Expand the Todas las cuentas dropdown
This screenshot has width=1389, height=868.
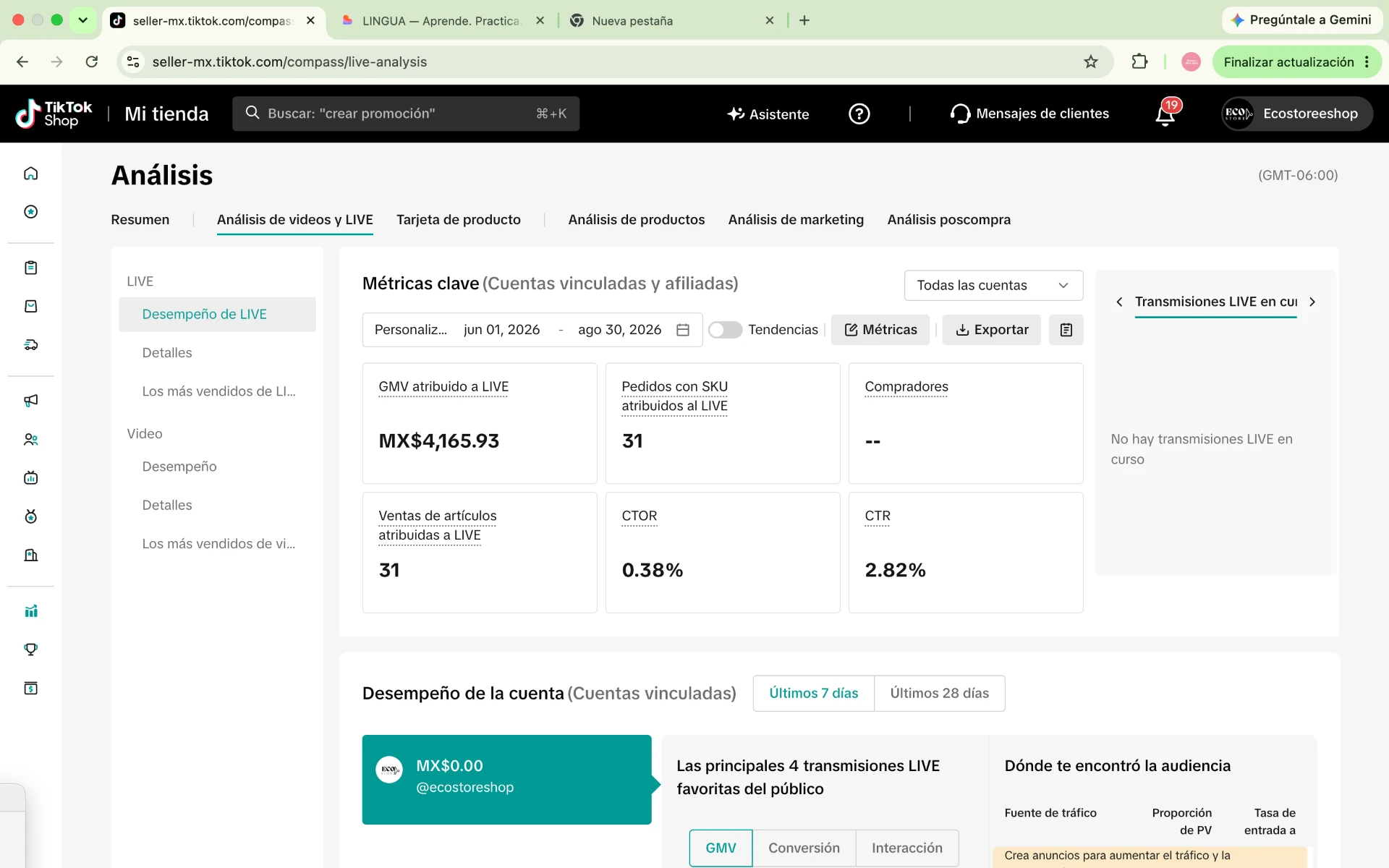point(993,286)
